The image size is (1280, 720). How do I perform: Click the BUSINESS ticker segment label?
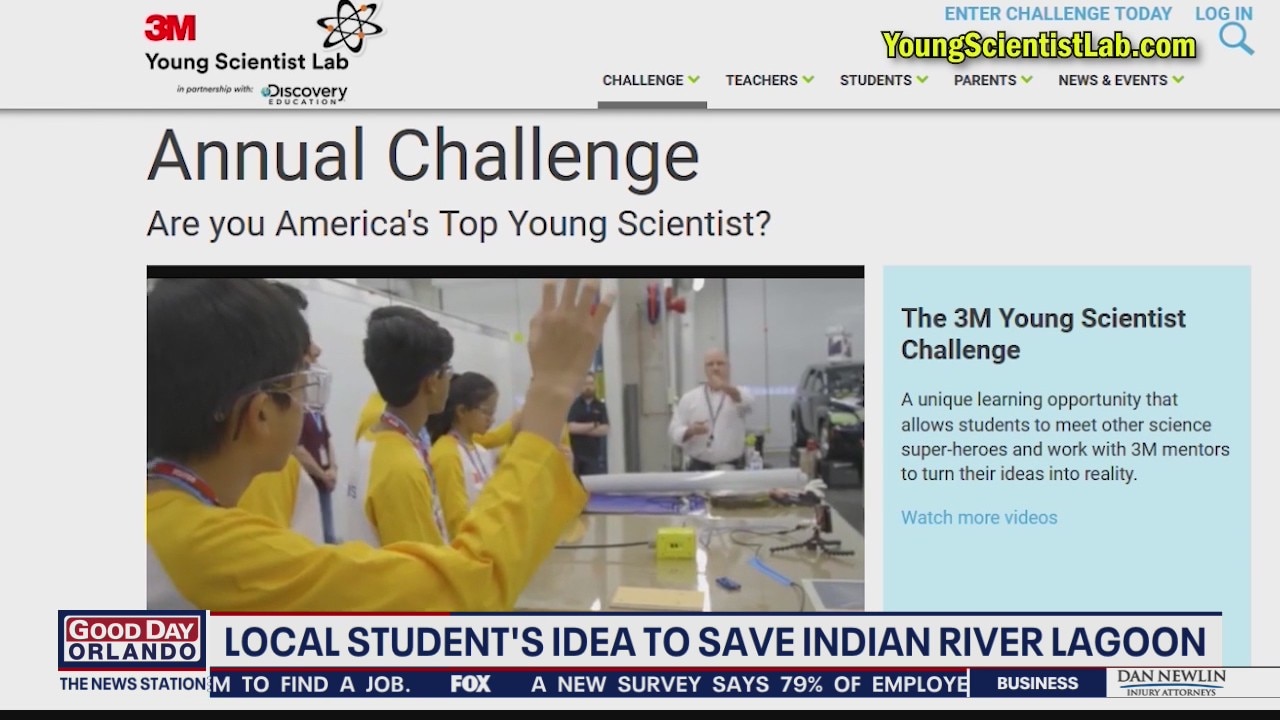pos(1037,684)
